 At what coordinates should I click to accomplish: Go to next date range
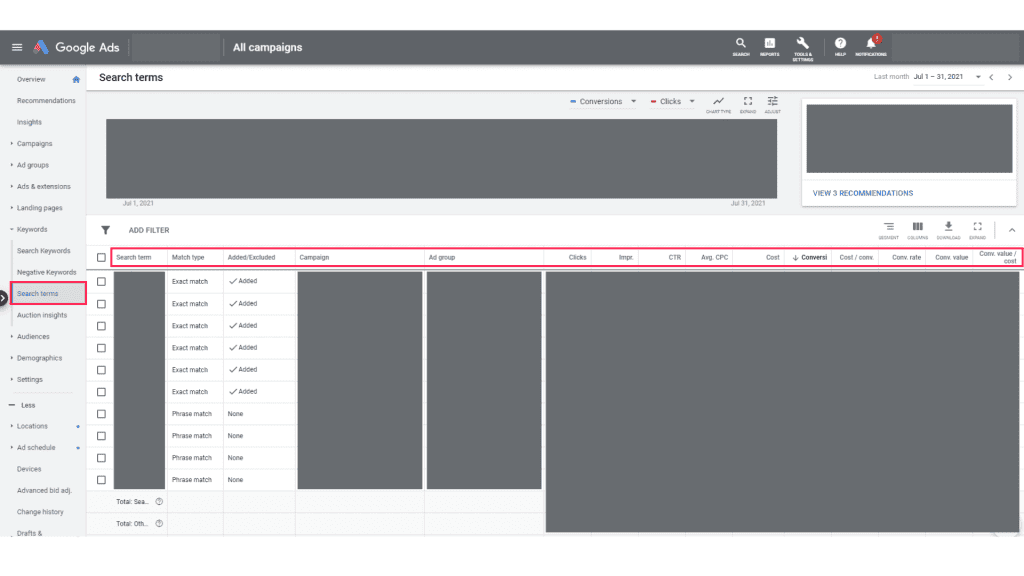1010,77
